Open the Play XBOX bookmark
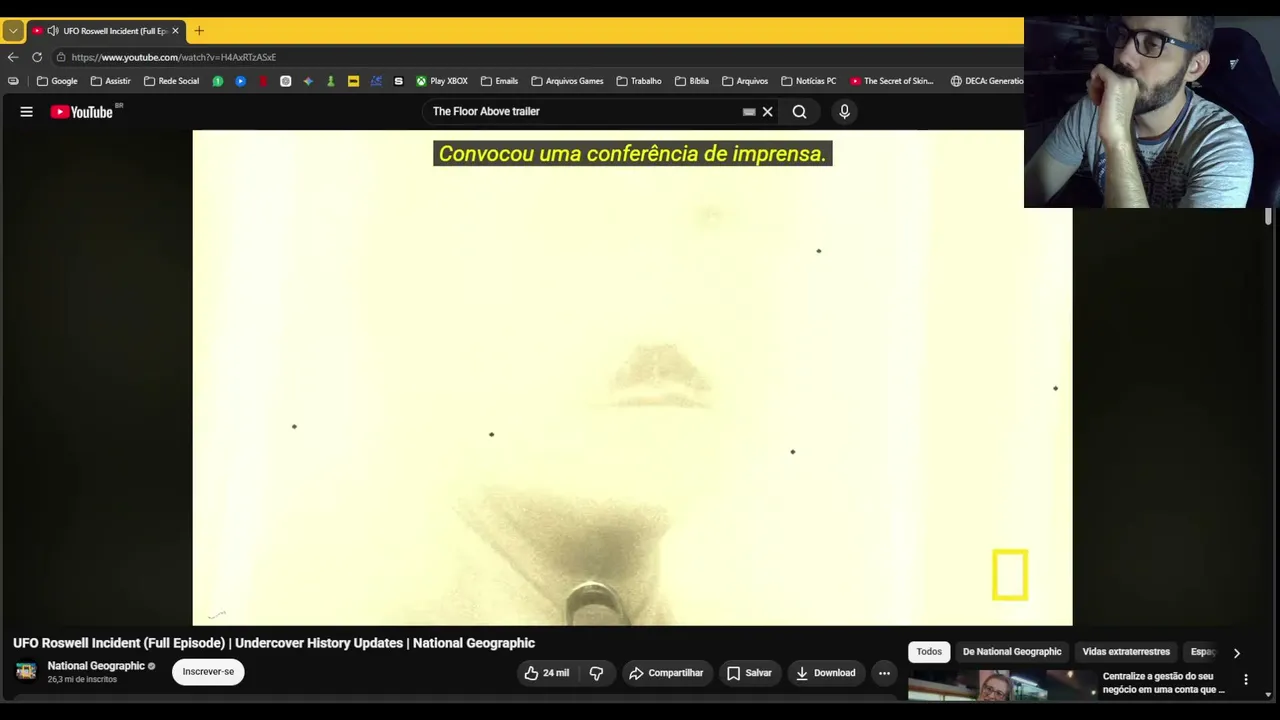 pyautogui.click(x=442, y=81)
